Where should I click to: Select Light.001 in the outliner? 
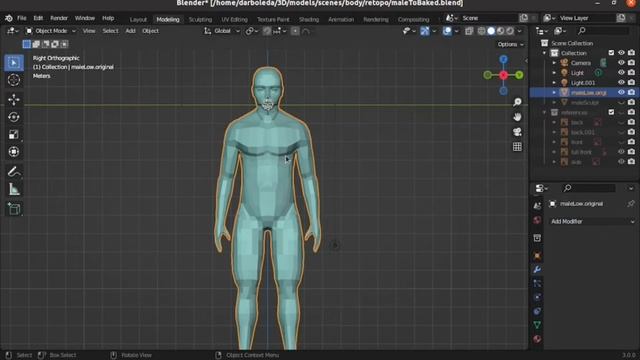pos(583,83)
